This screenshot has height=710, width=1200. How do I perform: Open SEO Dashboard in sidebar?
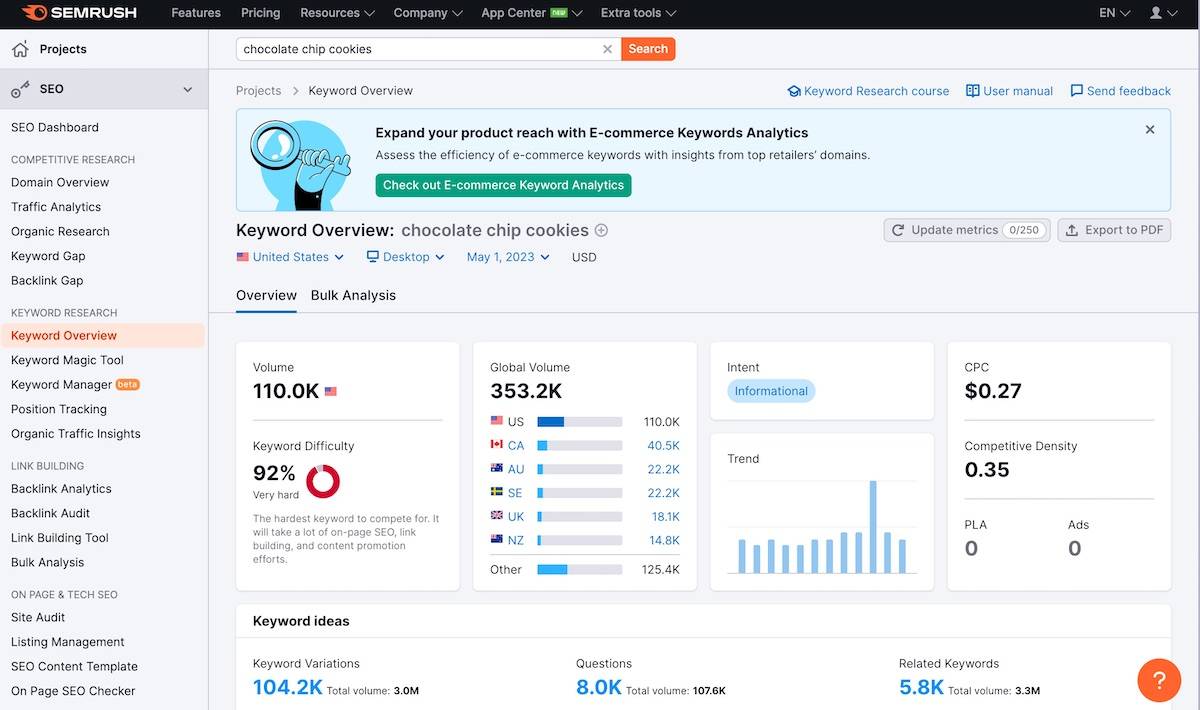point(55,127)
